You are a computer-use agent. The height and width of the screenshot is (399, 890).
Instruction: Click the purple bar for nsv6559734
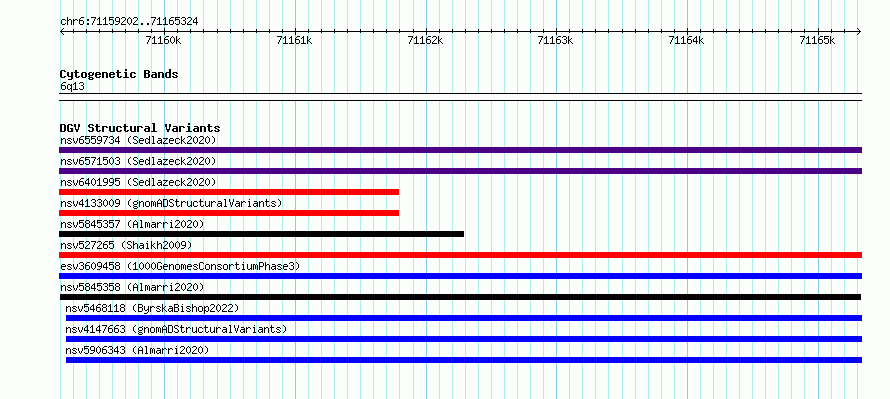(460, 150)
